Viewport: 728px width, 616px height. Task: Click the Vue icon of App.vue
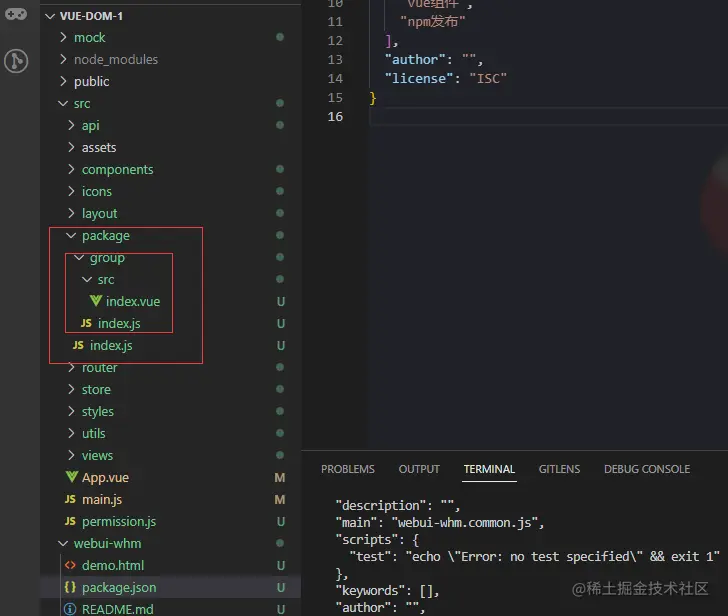tap(72, 477)
